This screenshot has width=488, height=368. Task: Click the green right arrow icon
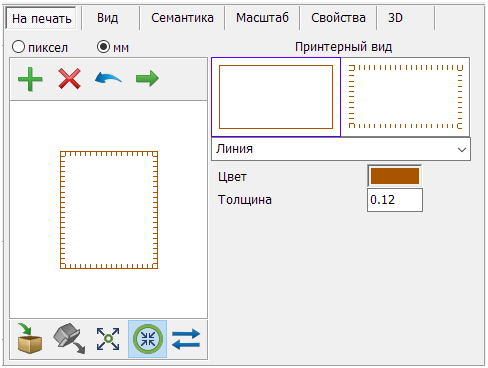pyautogui.click(x=147, y=79)
